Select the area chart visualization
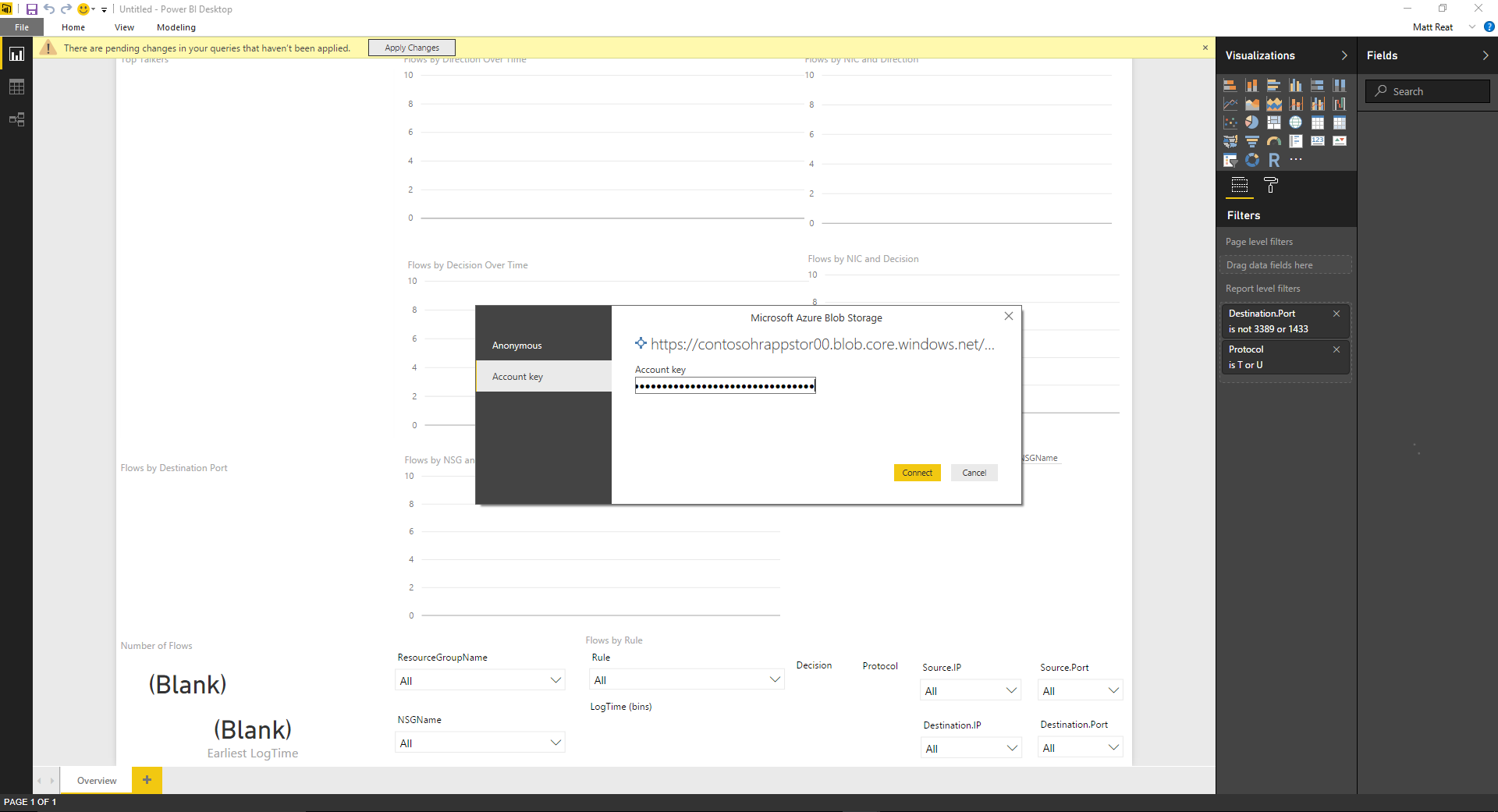 click(x=1252, y=104)
